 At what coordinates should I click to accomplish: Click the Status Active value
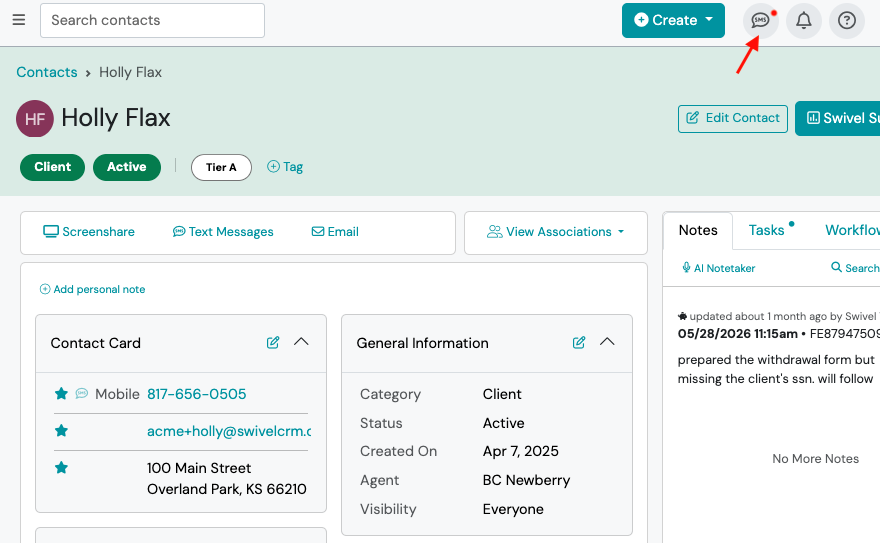(x=503, y=423)
